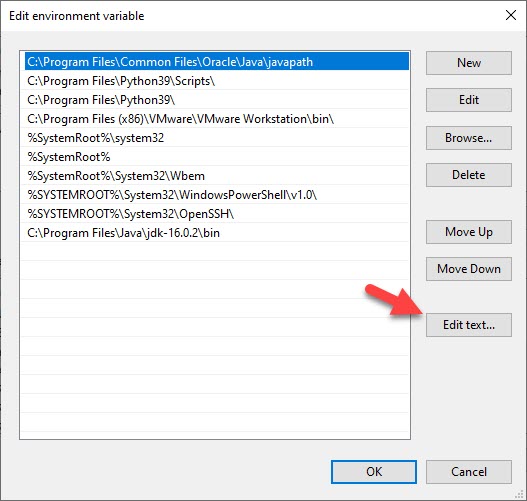Select the VMware Workstation bin entry
The height and width of the screenshot is (501, 527).
[x=217, y=119]
